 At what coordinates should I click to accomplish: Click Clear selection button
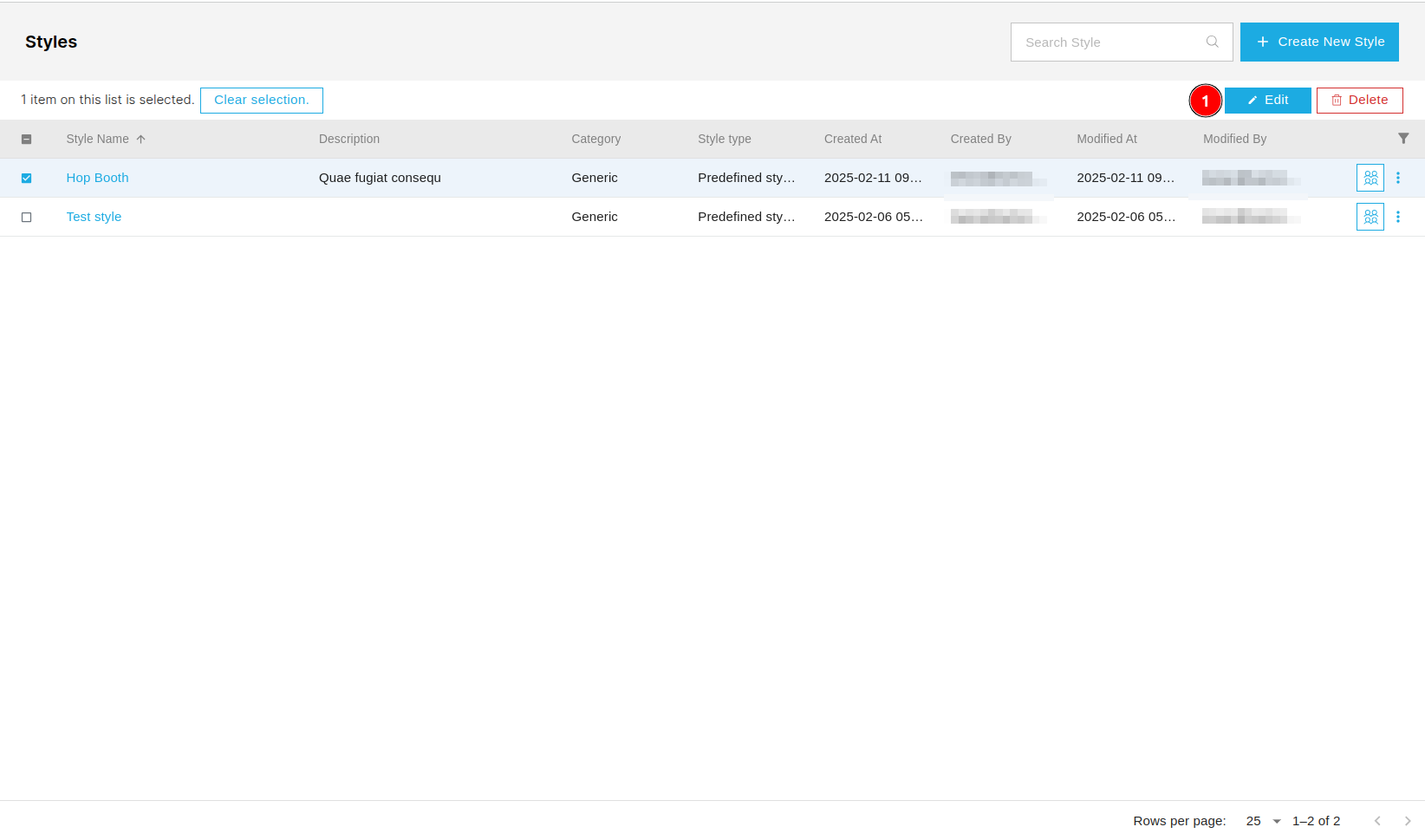[262, 101]
